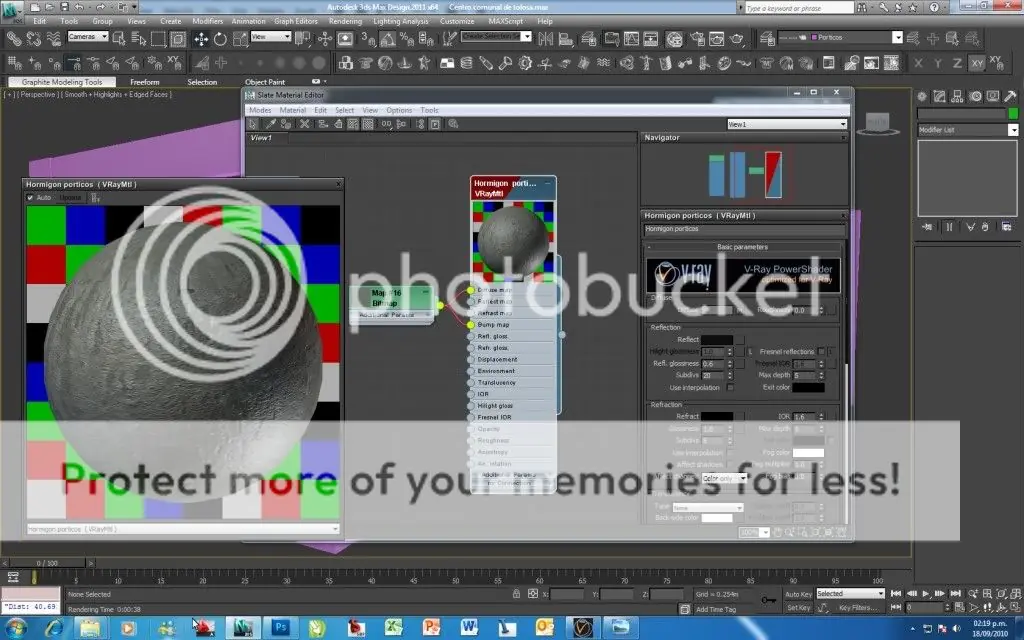This screenshot has width=1024, height=640.
Task: Open Material menu in Slate editor
Action: point(293,110)
